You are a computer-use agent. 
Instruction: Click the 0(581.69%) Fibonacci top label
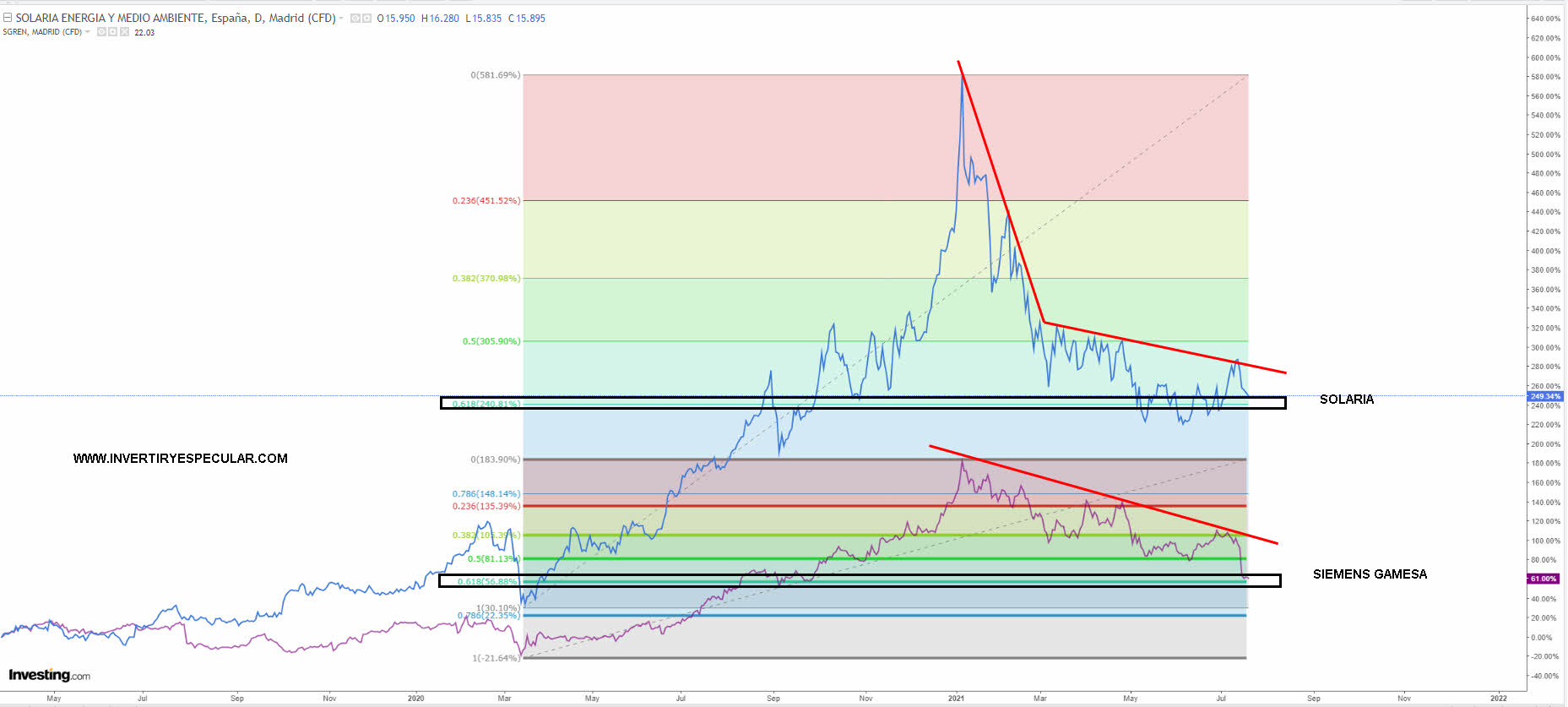[495, 75]
